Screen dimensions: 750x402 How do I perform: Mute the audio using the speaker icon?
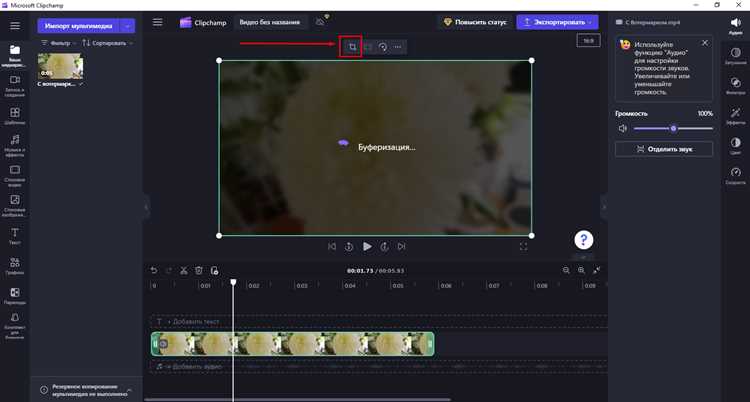coord(623,128)
